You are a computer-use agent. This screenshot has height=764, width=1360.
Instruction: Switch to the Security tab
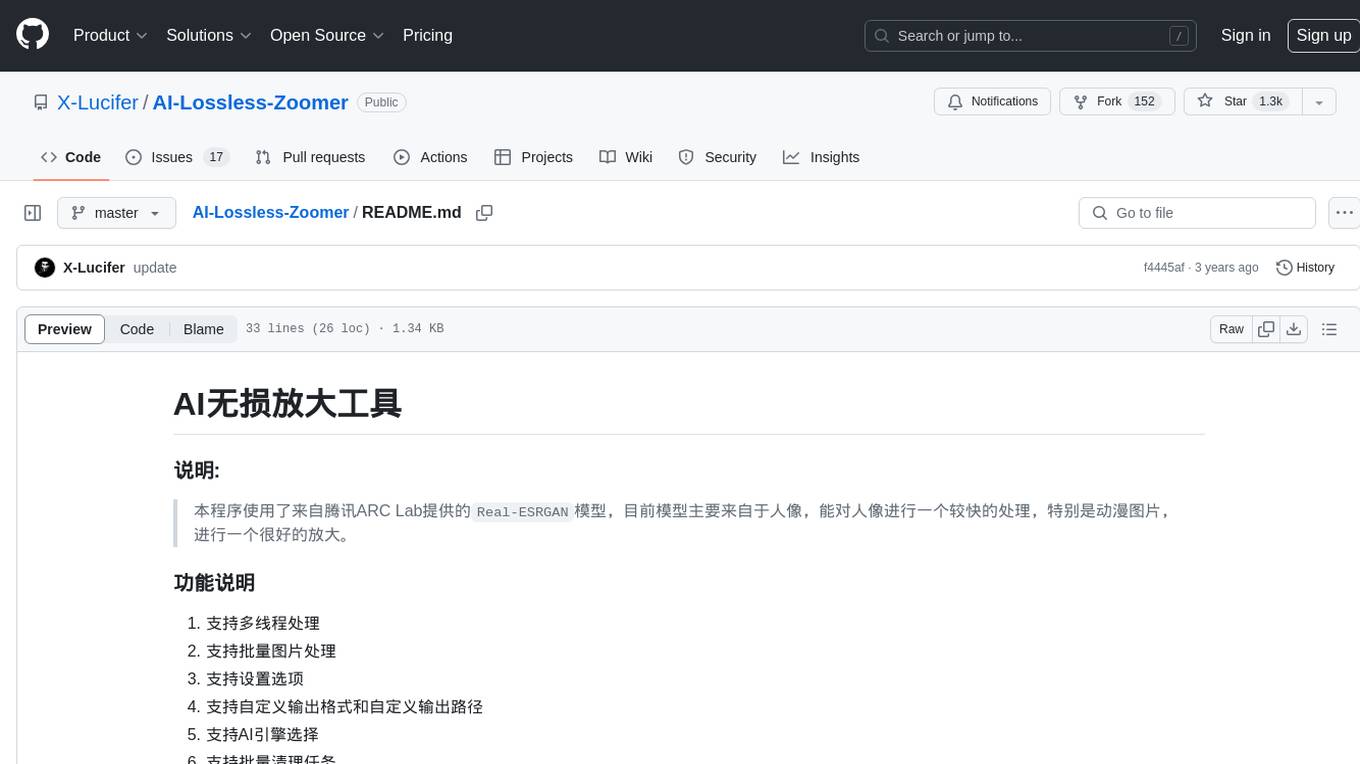click(717, 157)
